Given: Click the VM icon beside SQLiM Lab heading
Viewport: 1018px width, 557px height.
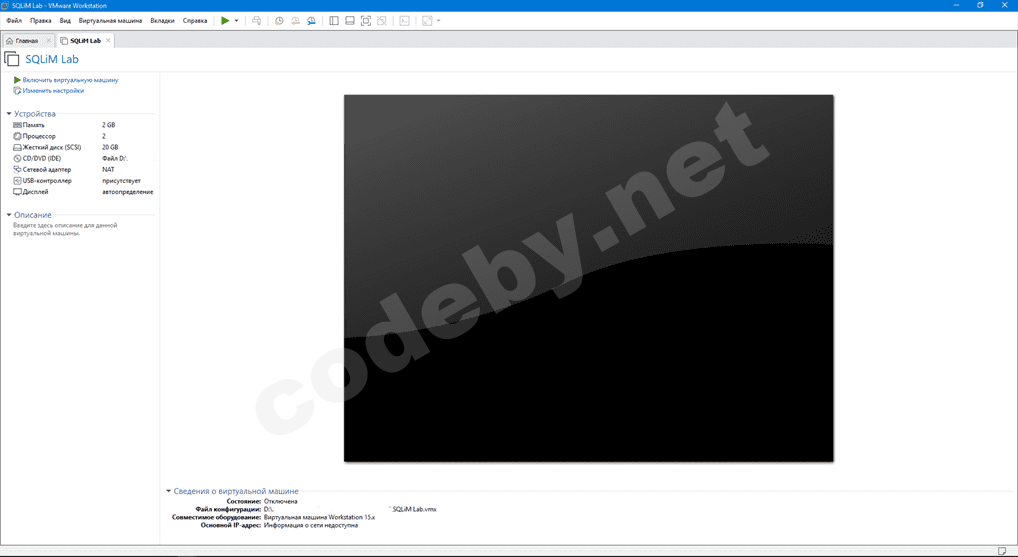Looking at the screenshot, I should 12,59.
